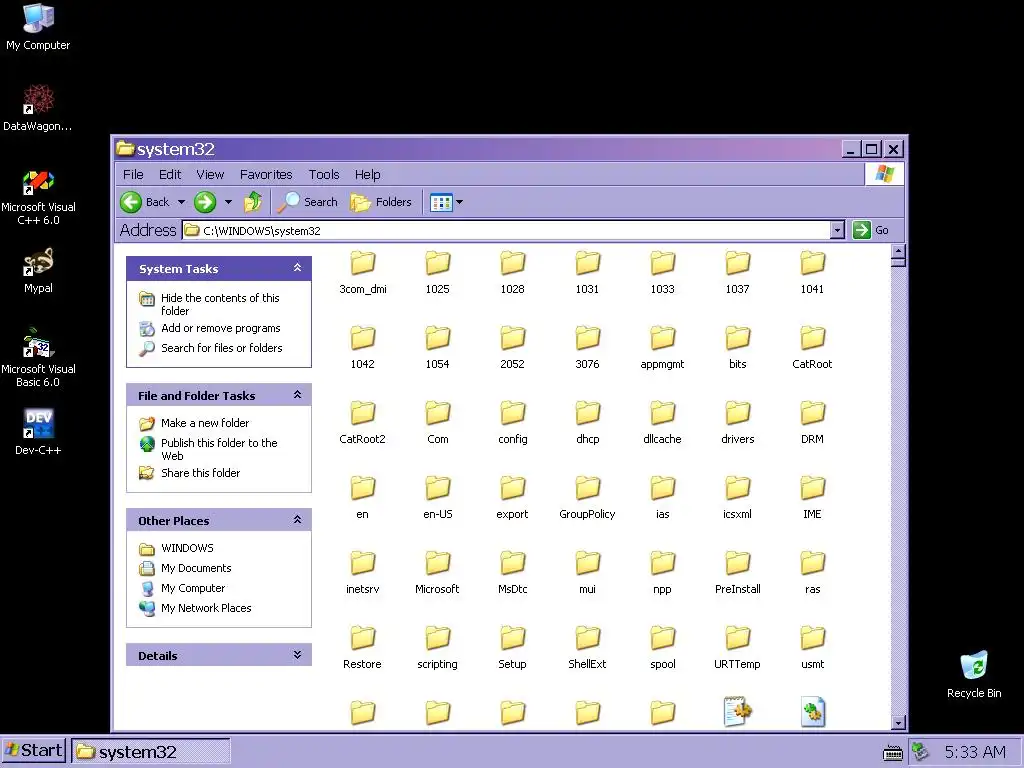Open Microsoft Visual C++ 6.0 shortcut
The height and width of the screenshot is (768, 1024).
(x=38, y=198)
